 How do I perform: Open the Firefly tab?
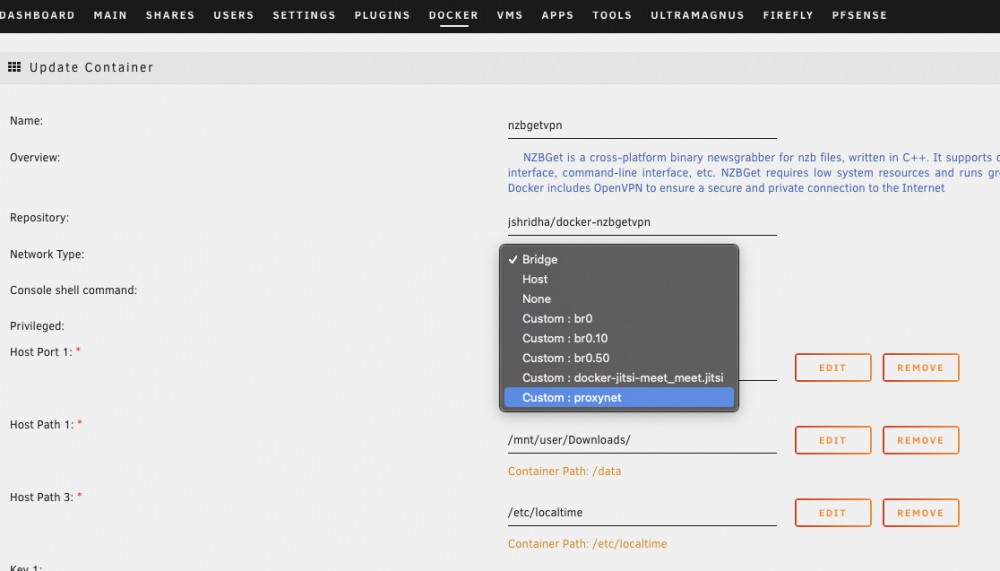click(x=788, y=15)
